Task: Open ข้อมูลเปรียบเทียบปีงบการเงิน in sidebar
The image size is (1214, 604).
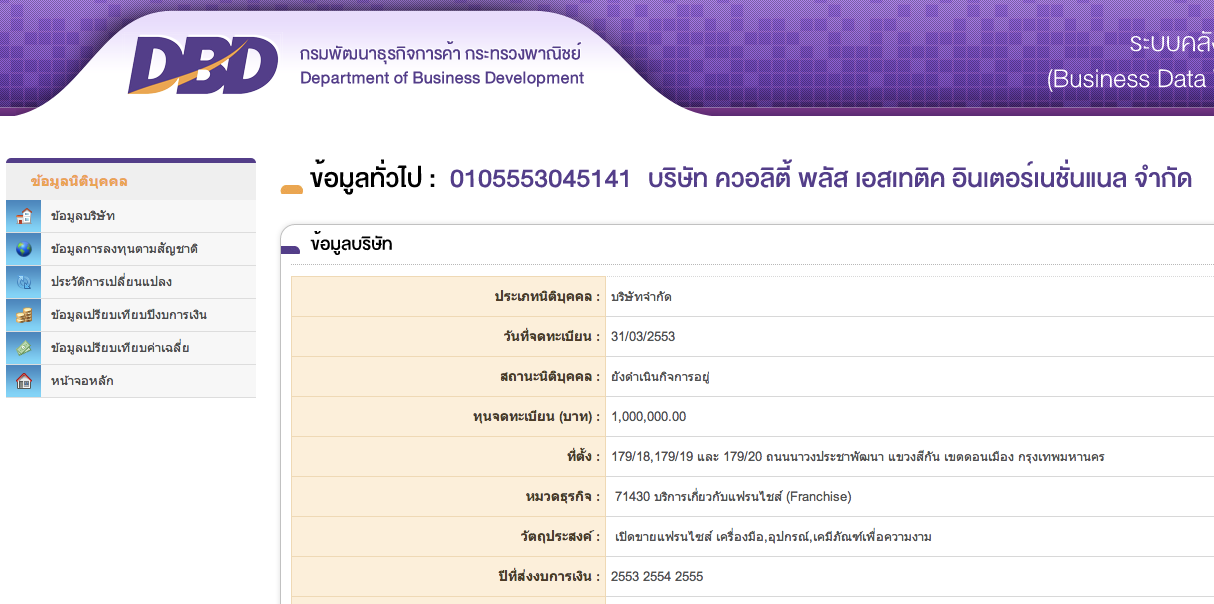Action: coord(131,315)
